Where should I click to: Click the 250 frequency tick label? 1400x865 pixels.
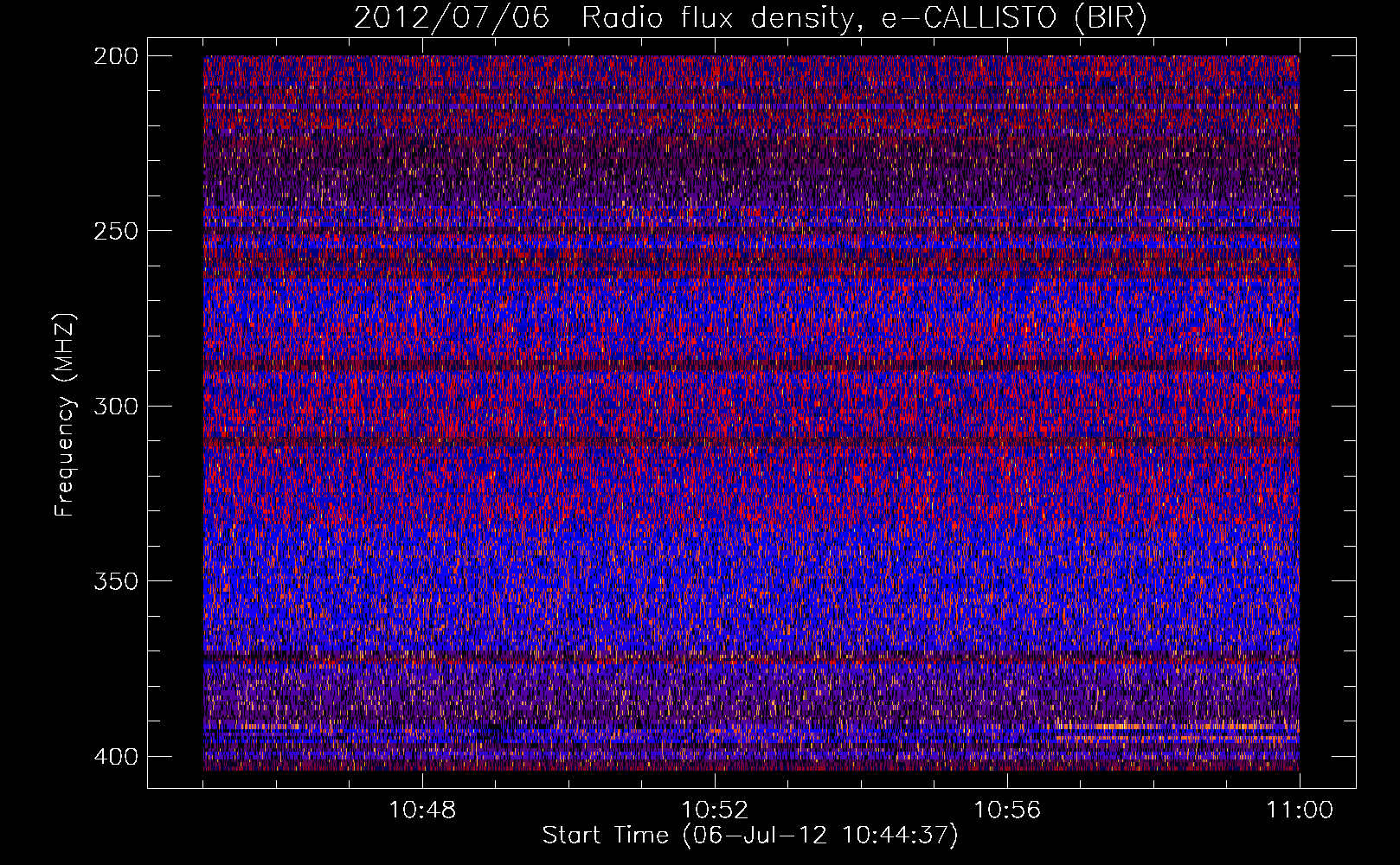[x=115, y=231]
